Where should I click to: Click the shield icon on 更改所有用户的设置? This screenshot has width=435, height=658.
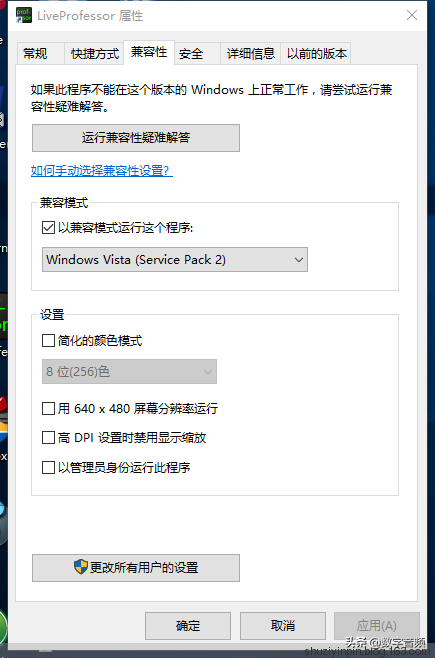81,567
